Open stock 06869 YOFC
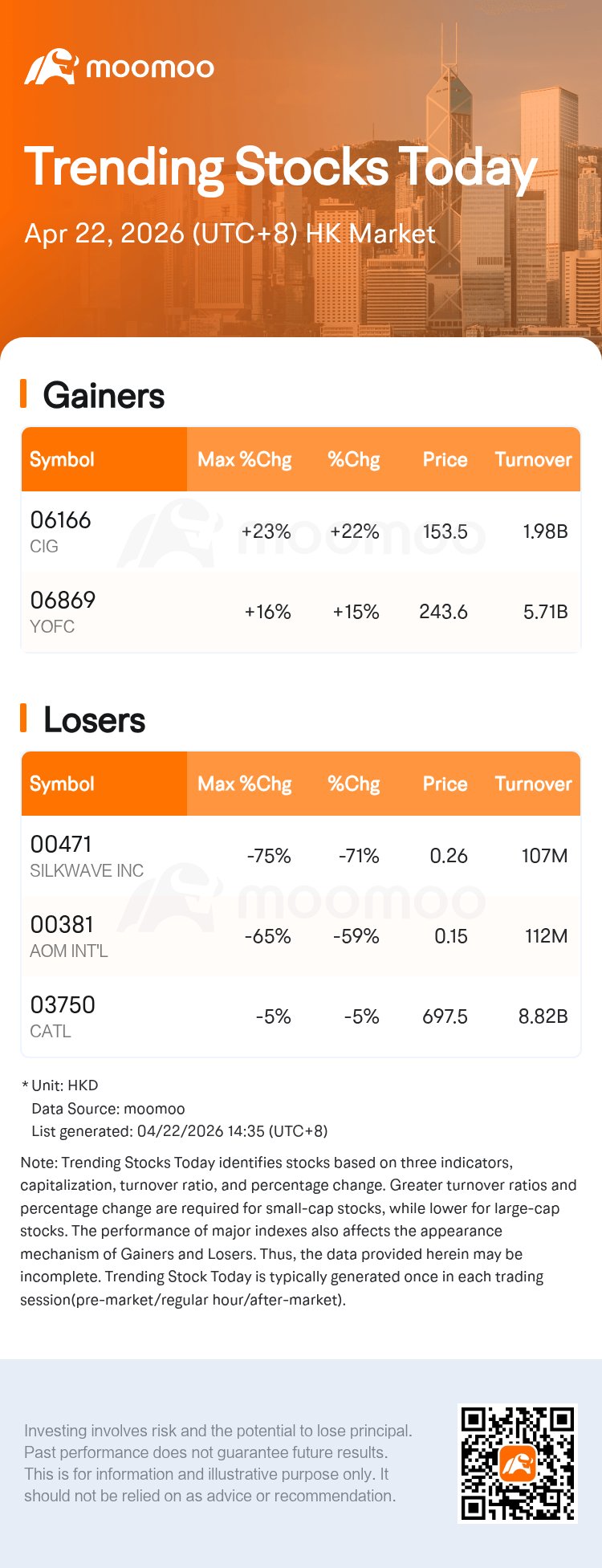Viewport: 602px width, 1568px height. 63,611
